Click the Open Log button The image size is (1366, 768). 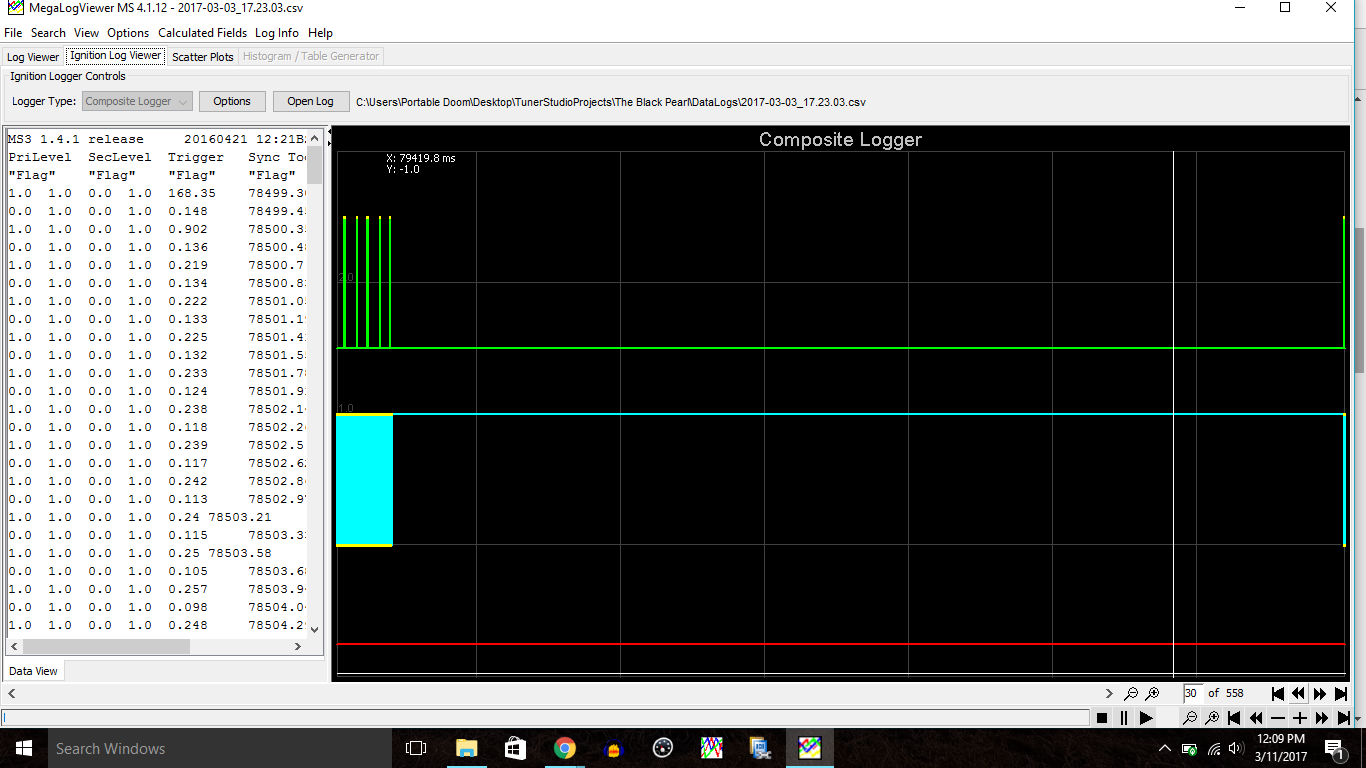(310, 101)
